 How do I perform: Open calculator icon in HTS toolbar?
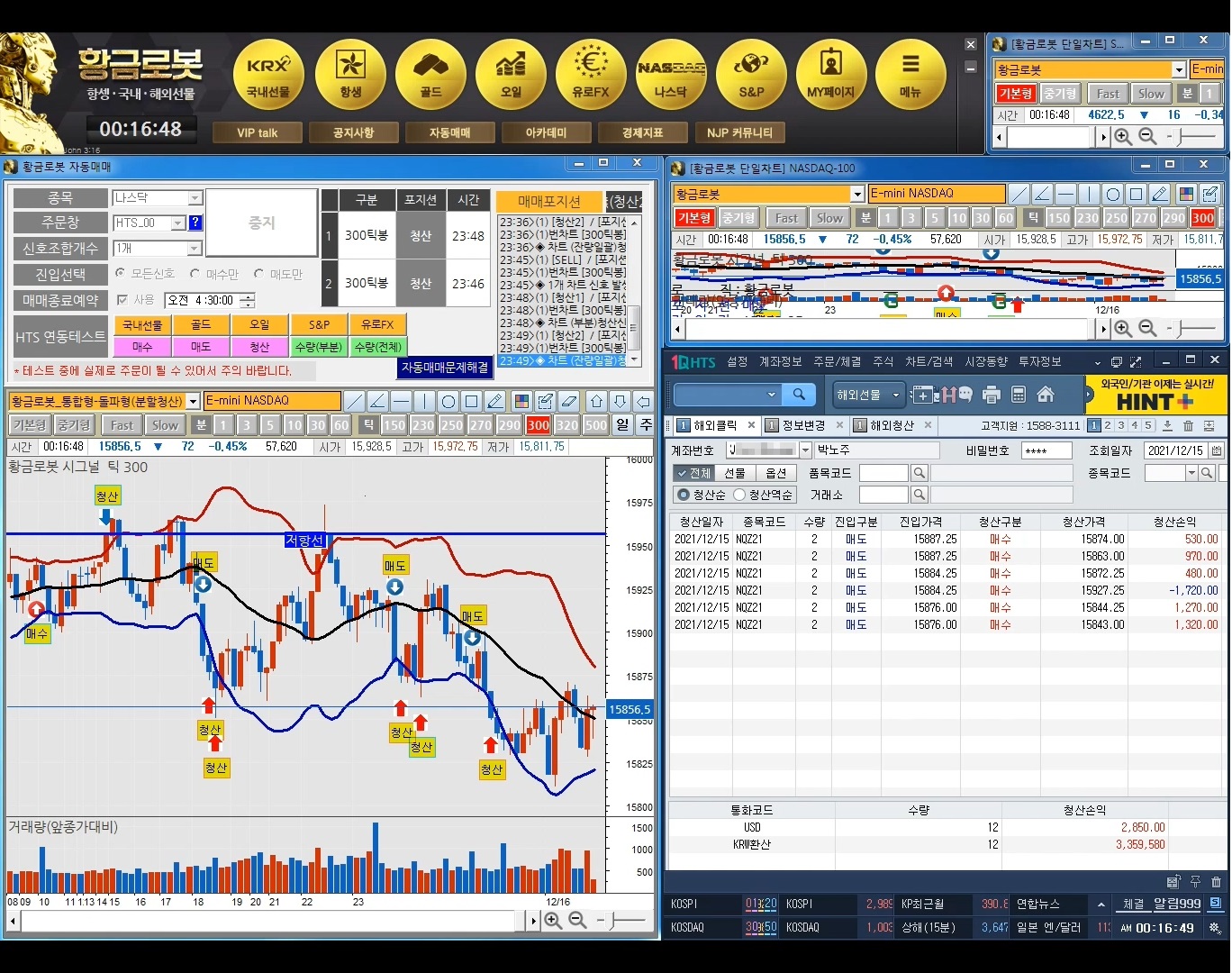tap(1019, 395)
